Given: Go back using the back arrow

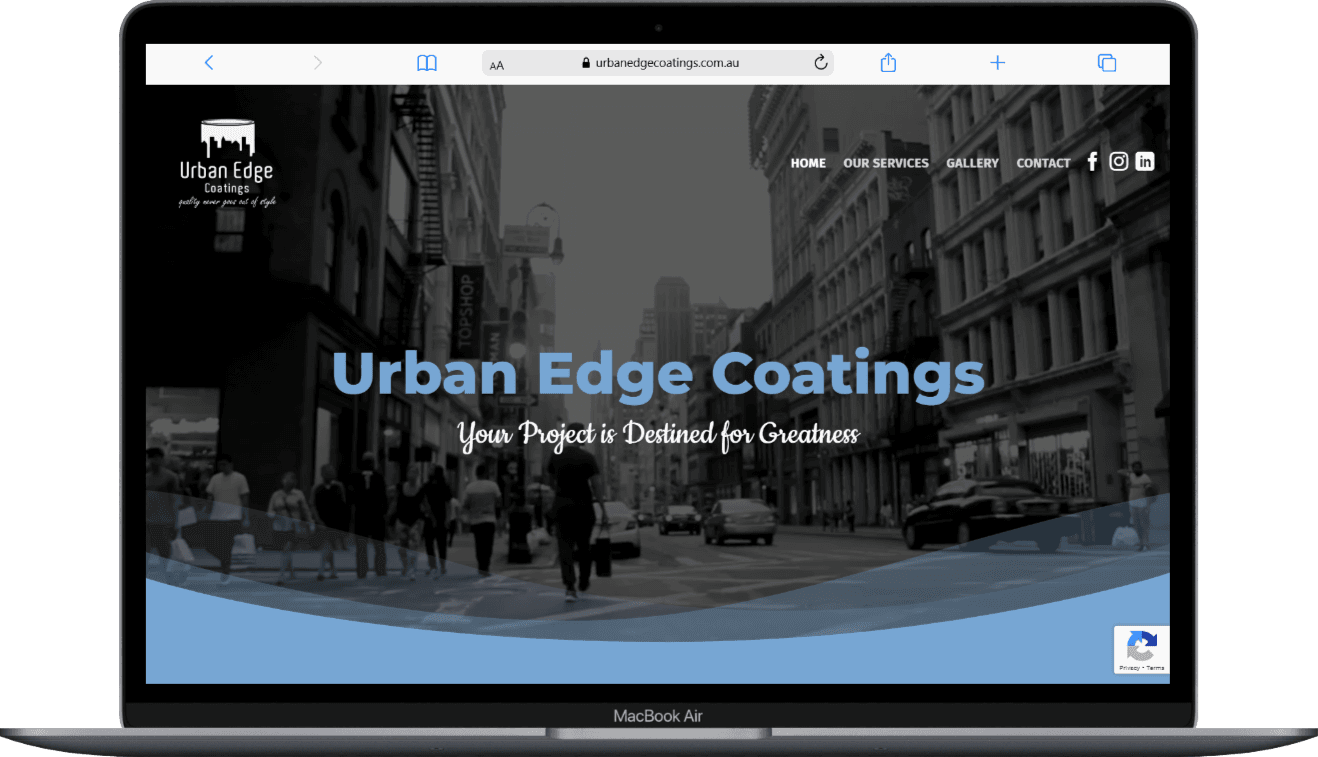Looking at the screenshot, I should click(x=209, y=62).
